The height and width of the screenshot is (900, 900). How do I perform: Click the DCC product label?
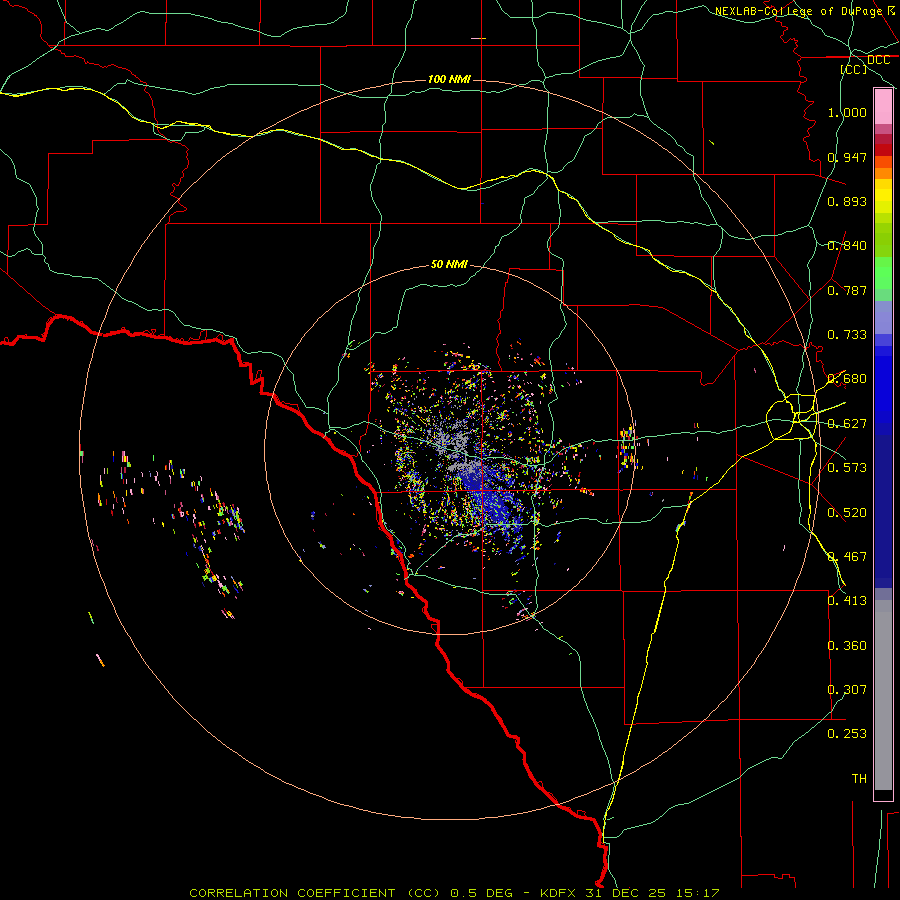pyautogui.click(x=878, y=60)
